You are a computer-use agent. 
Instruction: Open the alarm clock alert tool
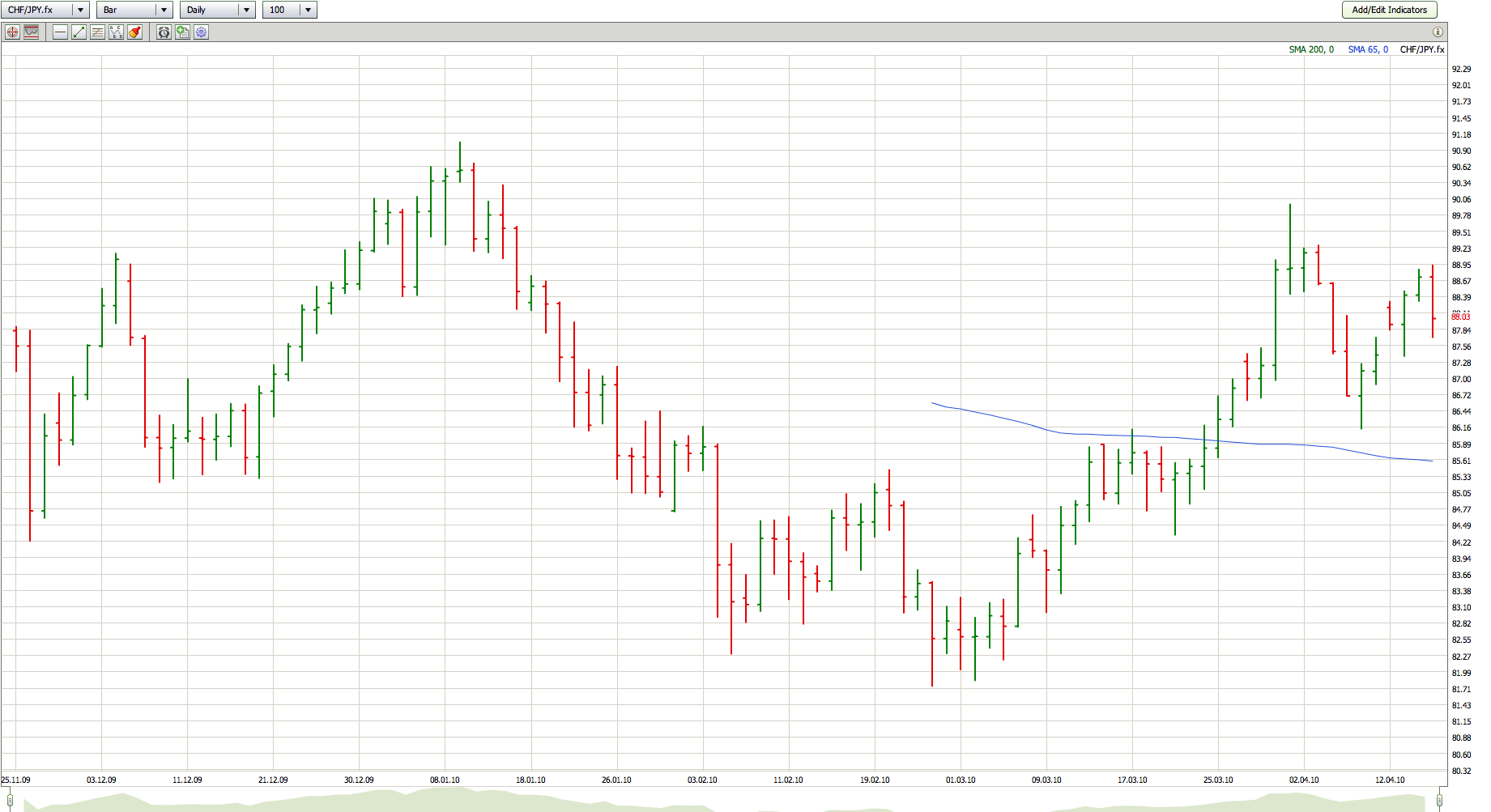(x=164, y=32)
